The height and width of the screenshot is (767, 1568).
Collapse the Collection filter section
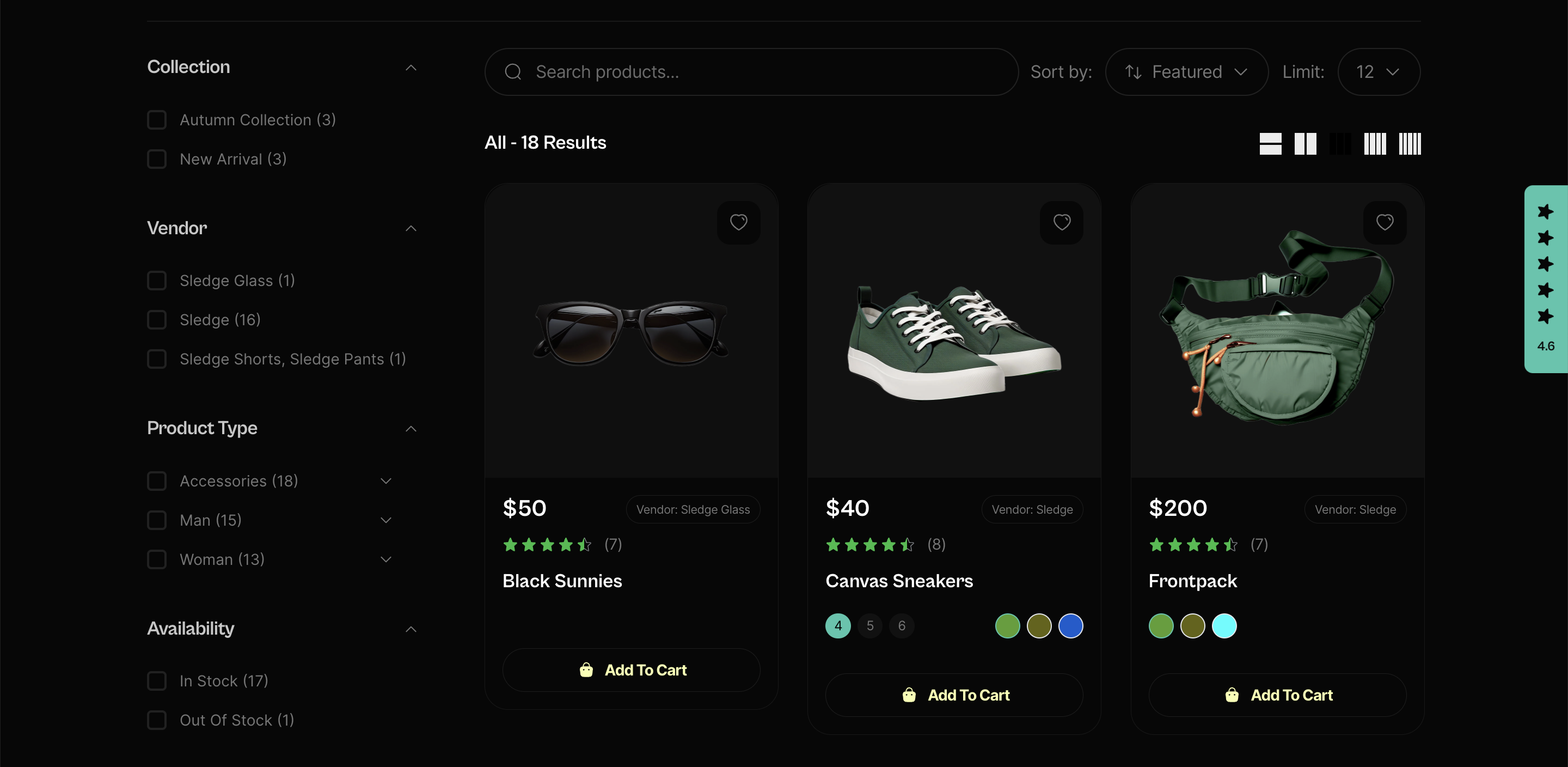[x=412, y=68]
